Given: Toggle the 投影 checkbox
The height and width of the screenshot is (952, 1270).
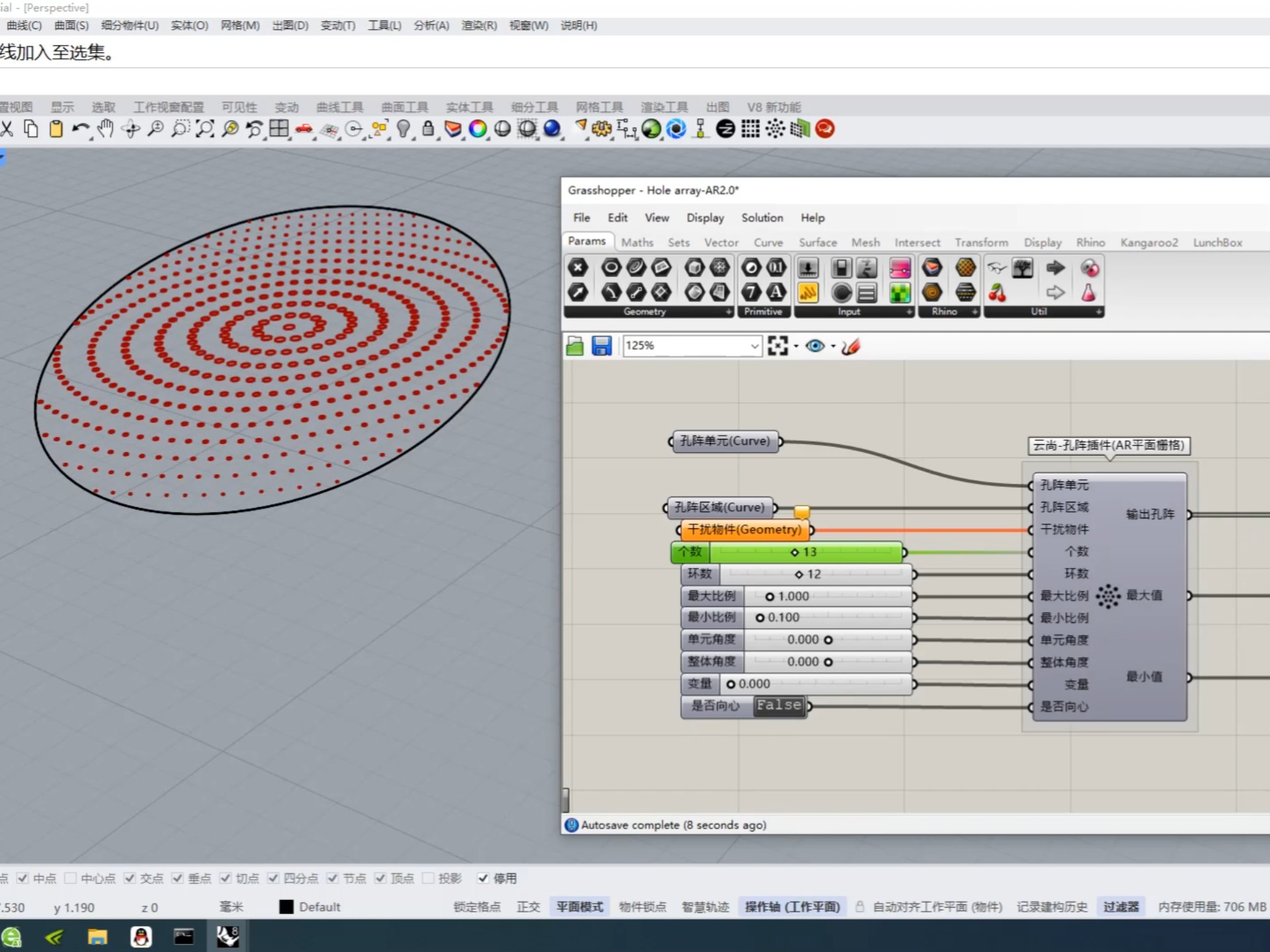Looking at the screenshot, I should [427, 878].
